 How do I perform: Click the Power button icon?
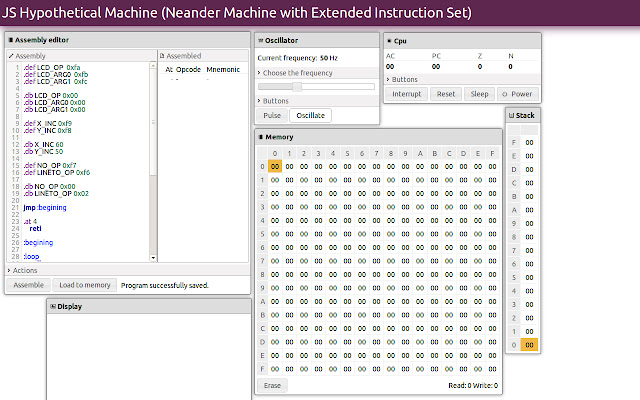tap(504, 94)
